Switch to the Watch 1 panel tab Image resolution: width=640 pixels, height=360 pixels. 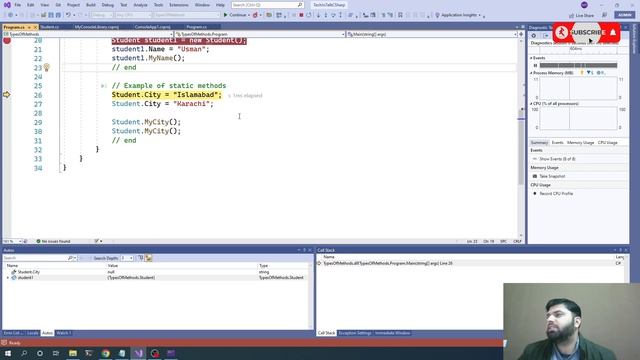point(63,333)
